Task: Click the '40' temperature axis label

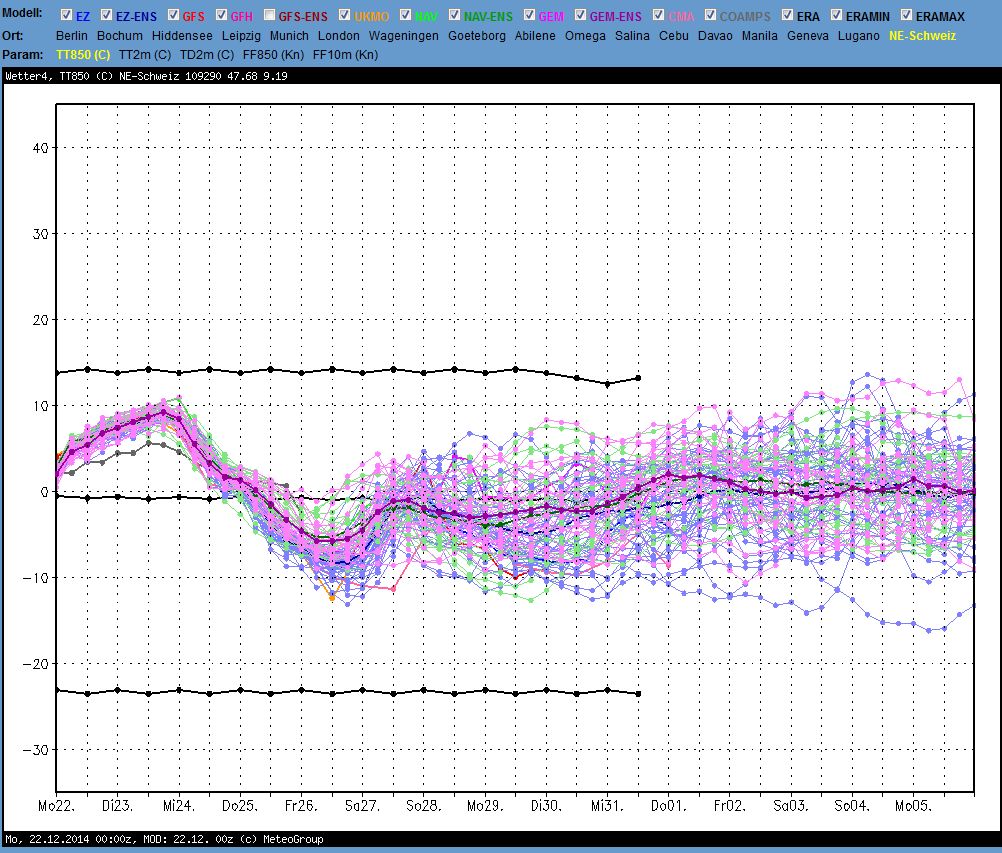Action: [x=40, y=148]
